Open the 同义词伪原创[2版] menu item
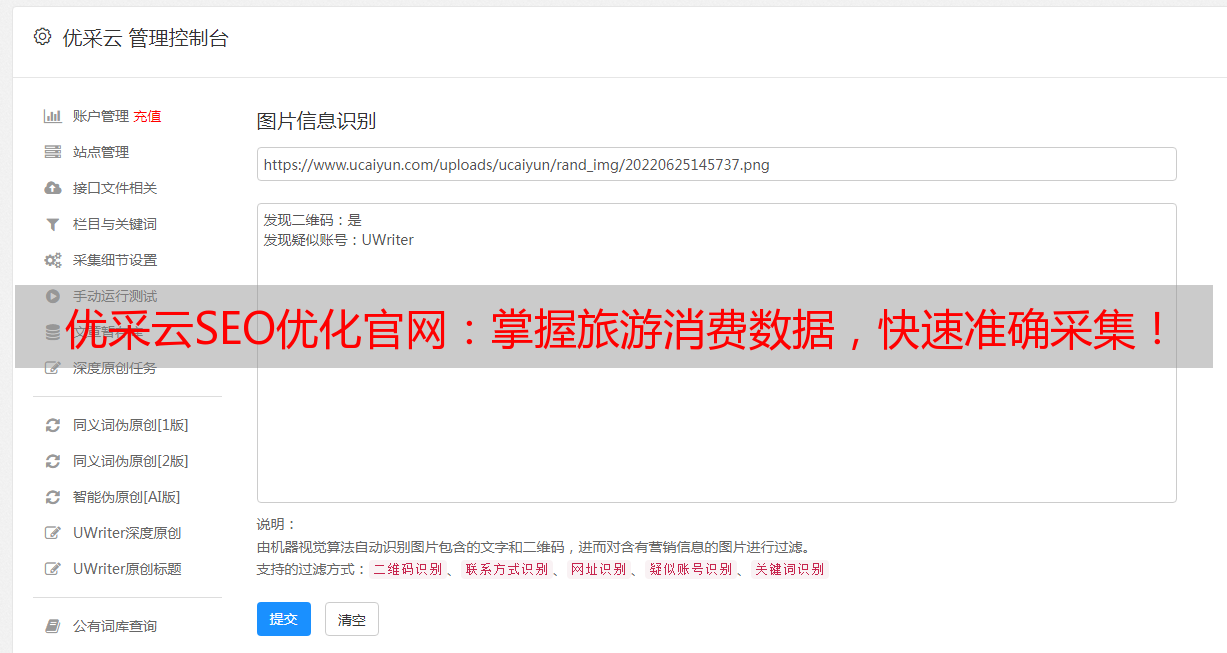This screenshot has width=1227, height=653. point(130,461)
